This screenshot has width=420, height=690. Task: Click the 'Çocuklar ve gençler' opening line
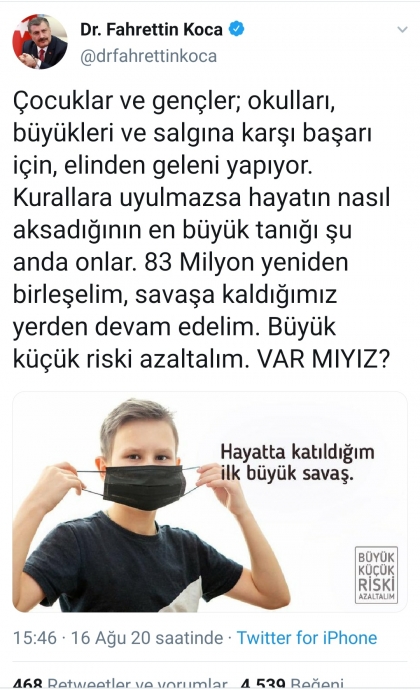coord(125,102)
